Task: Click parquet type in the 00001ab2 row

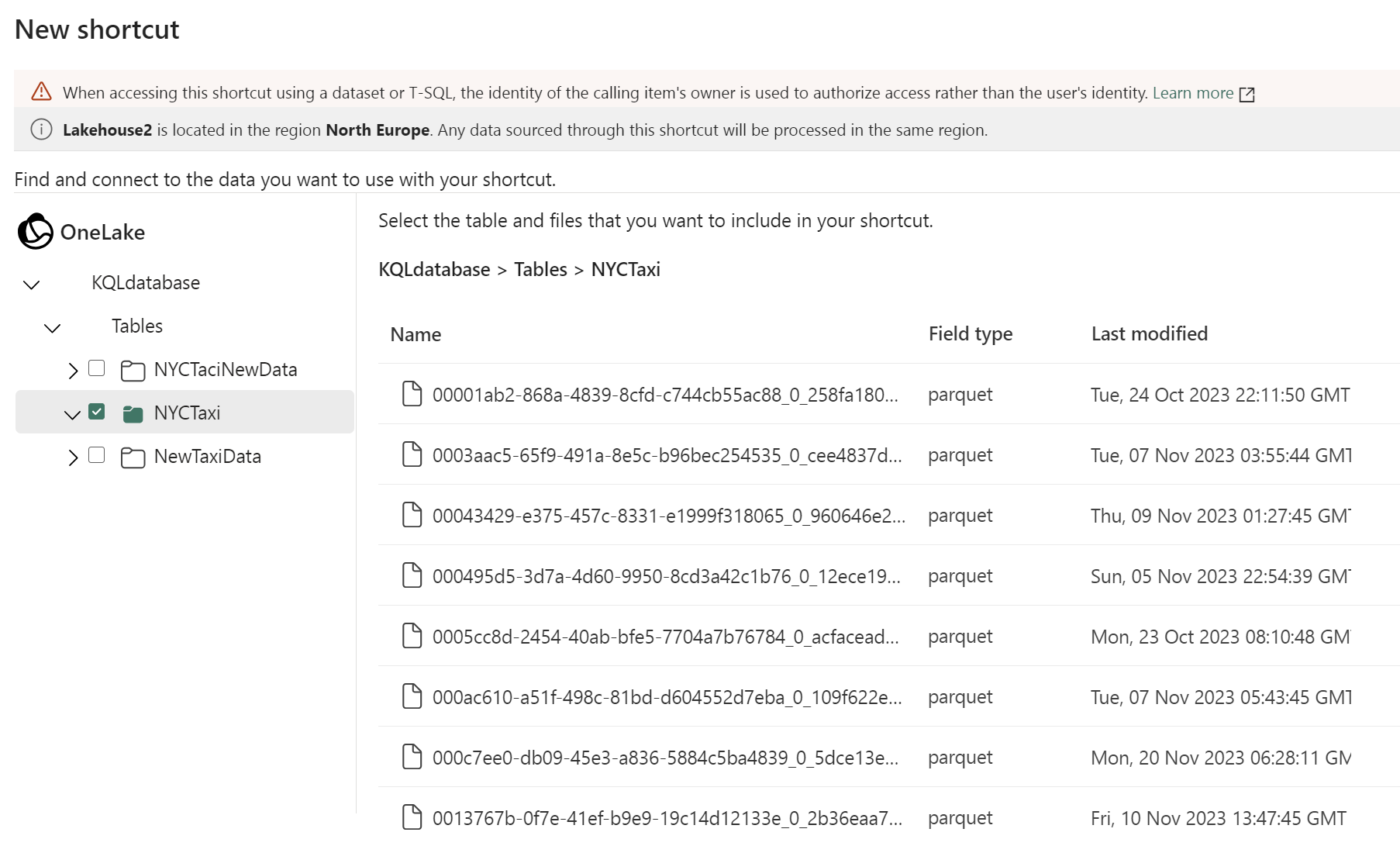Action: click(x=960, y=395)
